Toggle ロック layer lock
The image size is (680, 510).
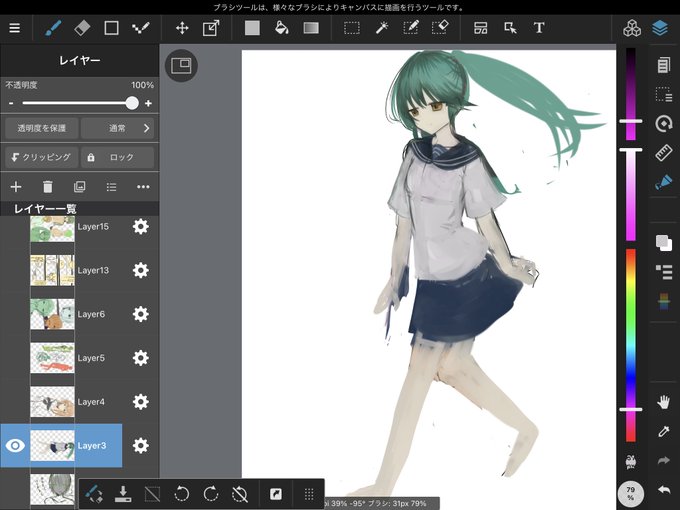point(118,157)
